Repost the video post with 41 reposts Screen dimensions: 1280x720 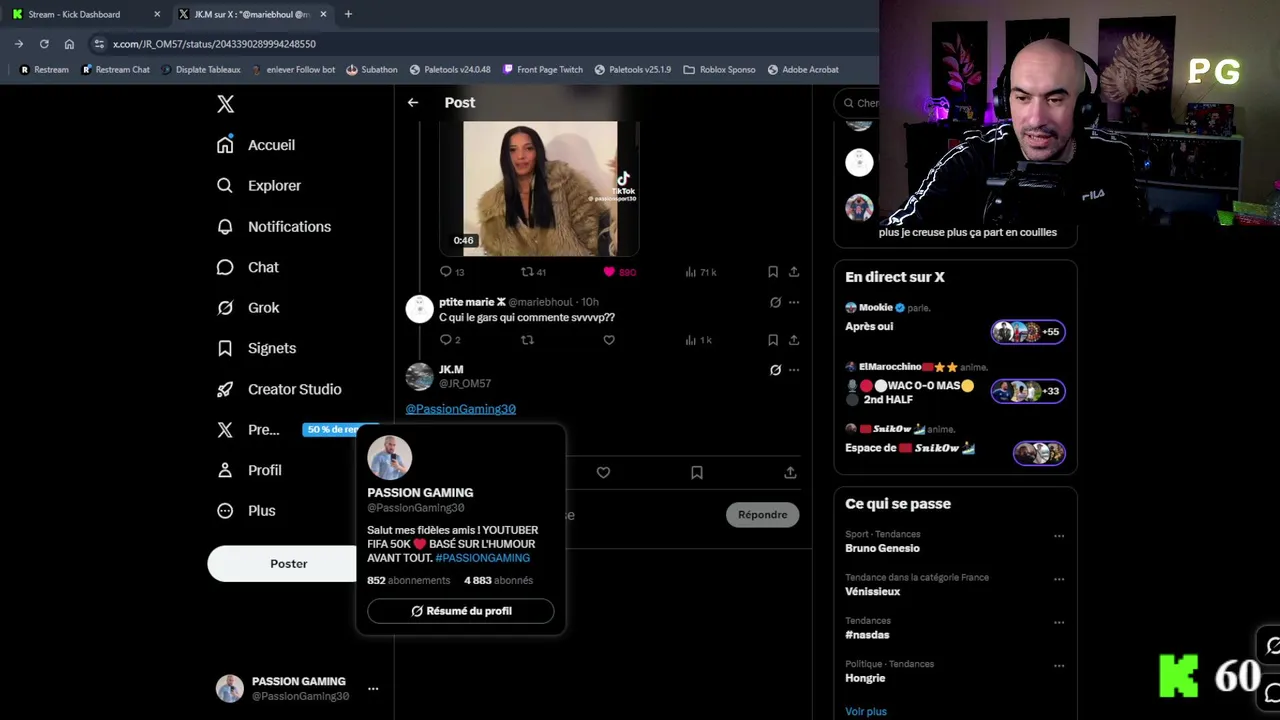point(533,272)
